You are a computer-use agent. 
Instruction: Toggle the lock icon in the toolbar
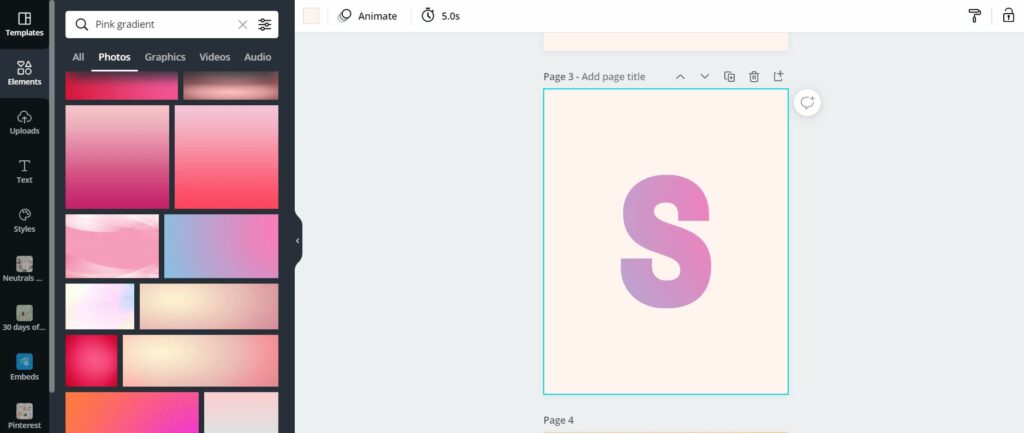coord(1008,16)
